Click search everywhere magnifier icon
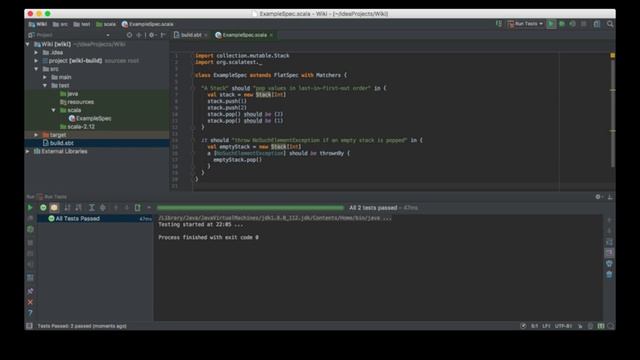The image size is (640, 360). point(610,24)
